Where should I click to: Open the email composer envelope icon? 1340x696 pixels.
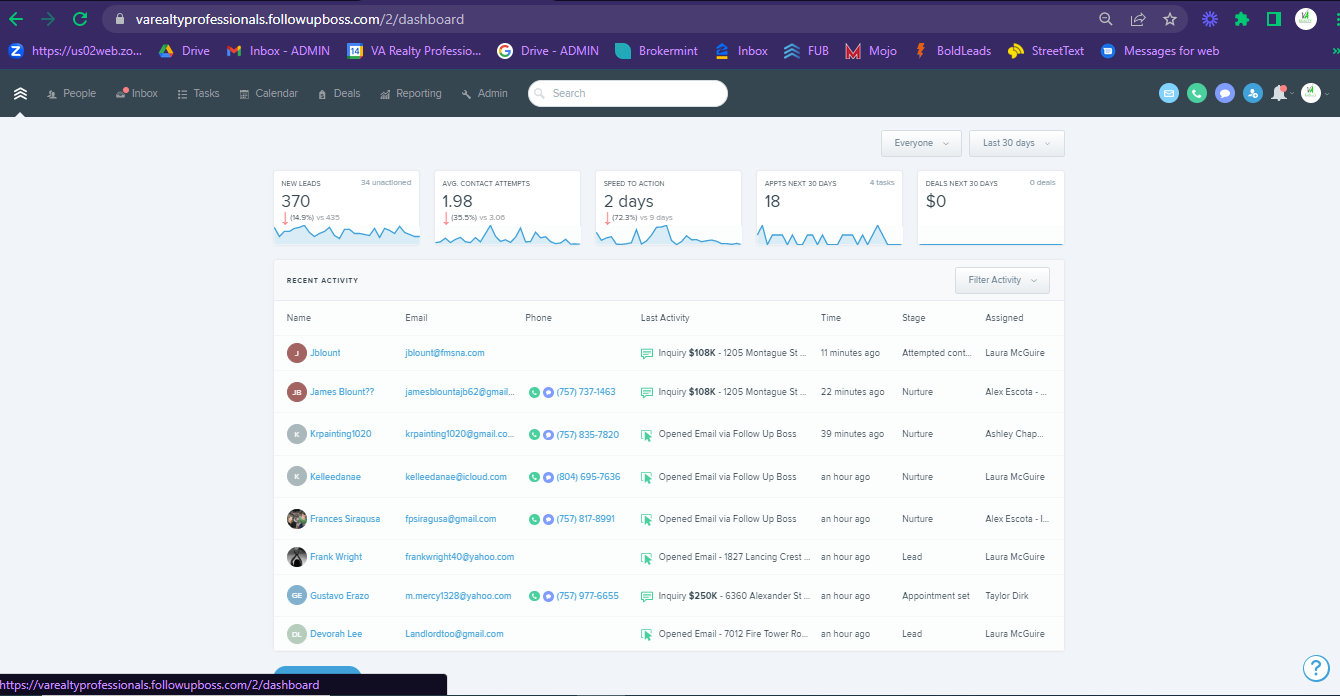pos(1169,93)
